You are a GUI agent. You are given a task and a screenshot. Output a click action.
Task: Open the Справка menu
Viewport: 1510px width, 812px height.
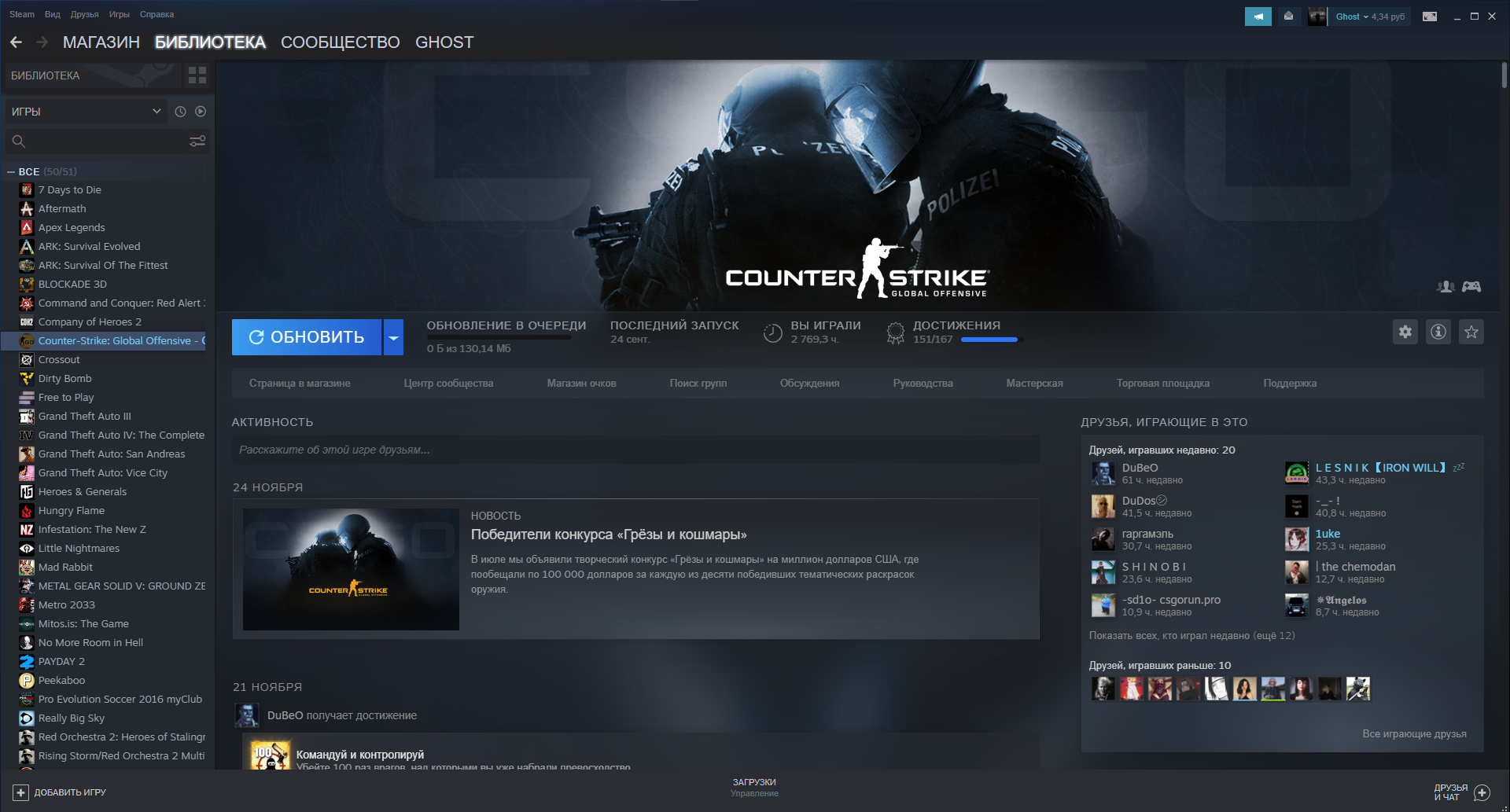click(x=157, y=14)
